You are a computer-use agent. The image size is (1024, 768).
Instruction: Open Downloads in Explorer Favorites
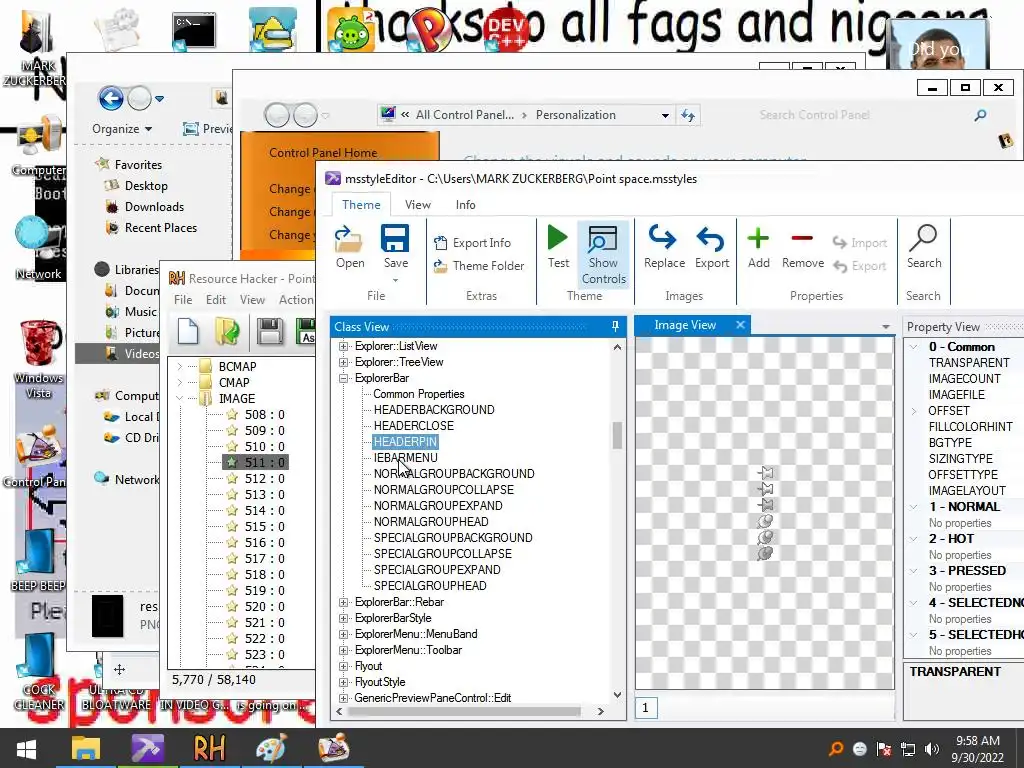coord(154,207)
